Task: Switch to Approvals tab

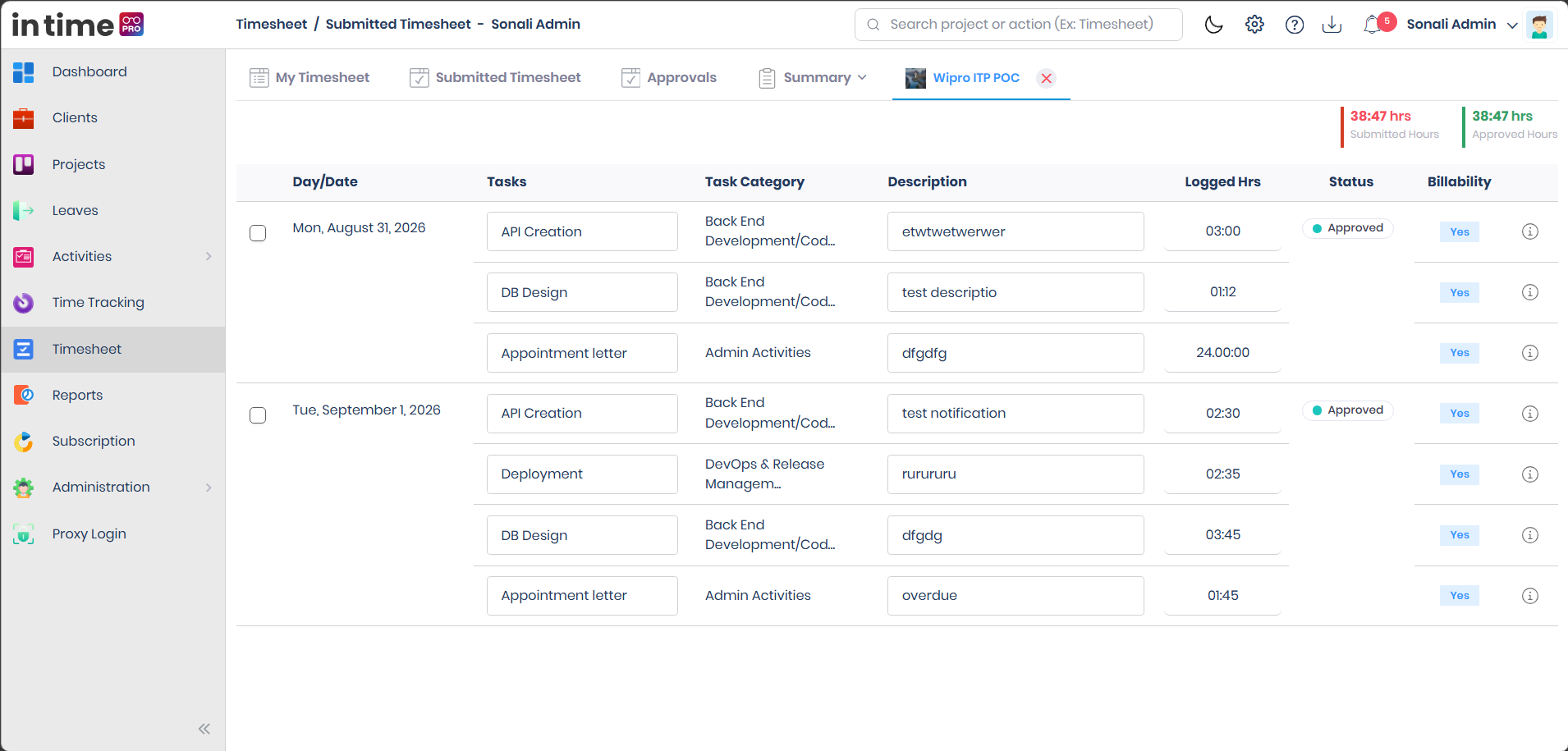Action: pos(669,77)
